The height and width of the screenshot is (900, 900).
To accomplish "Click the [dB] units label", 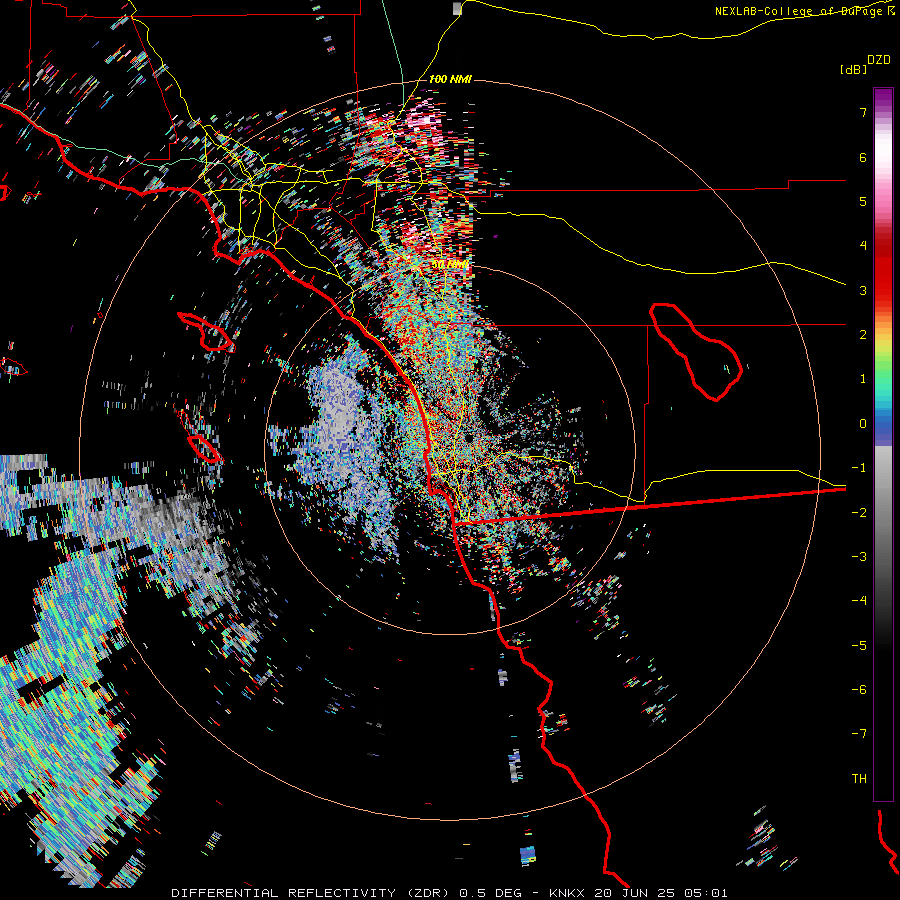I will coord(853,70).
